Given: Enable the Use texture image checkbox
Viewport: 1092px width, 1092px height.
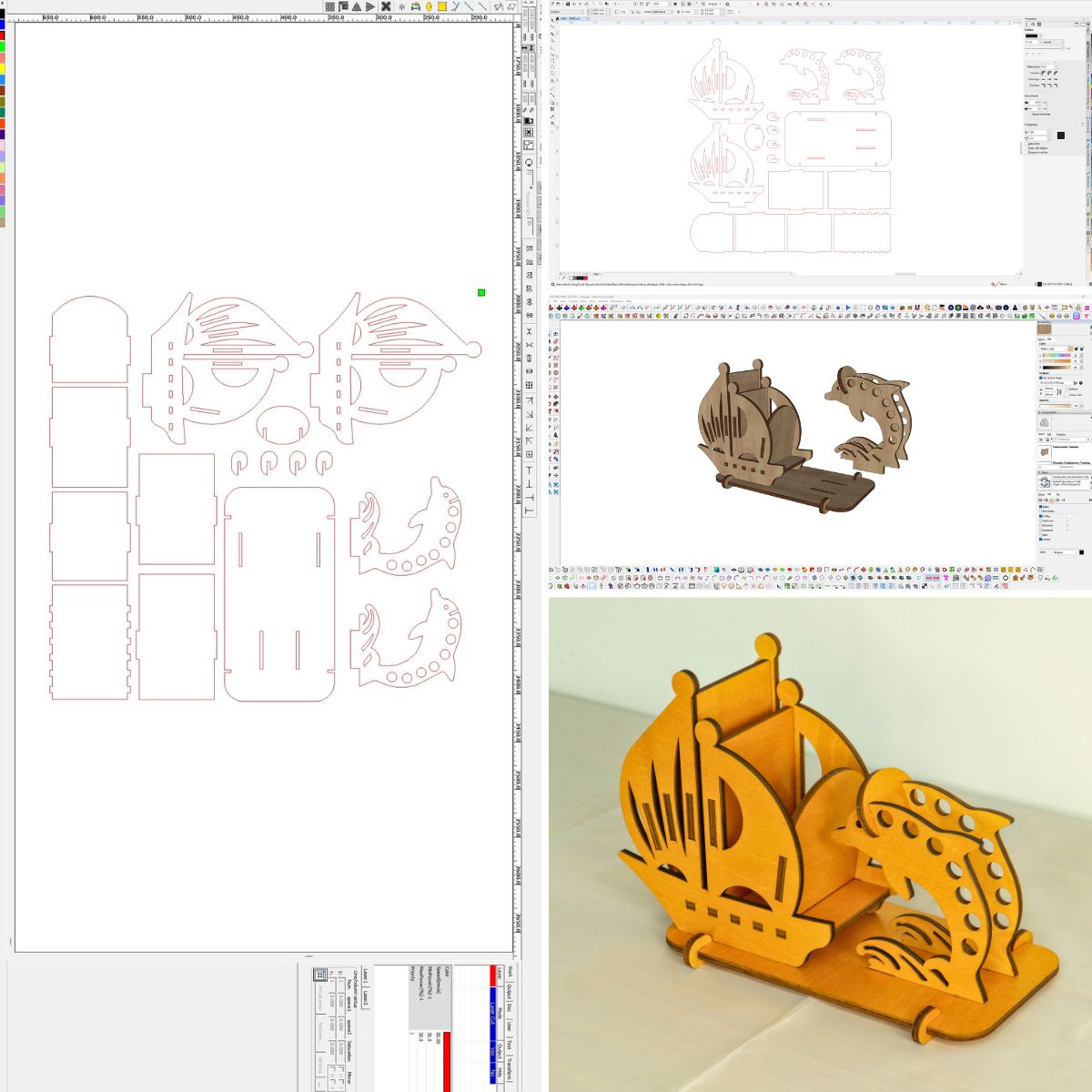Looking at the screenshot, I should [1041, 378].
